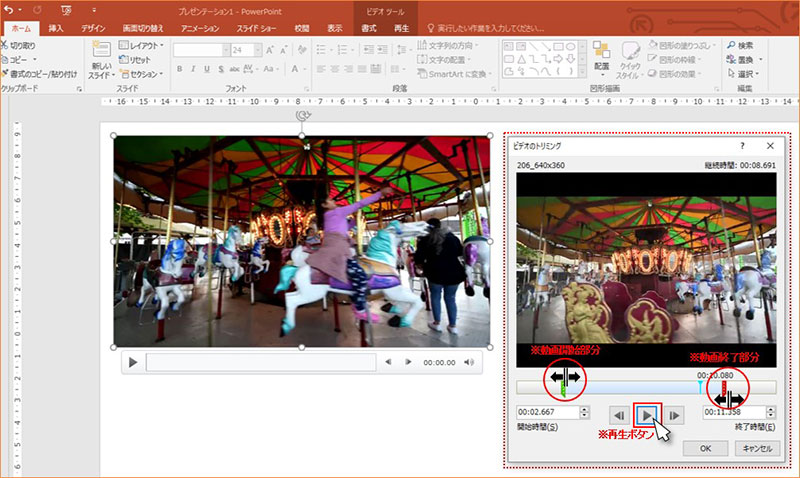The width and height of the screenshot is (800, 478).
Task: Open the 再生 (Playback) video tools tab
Action: coord(401,29)
